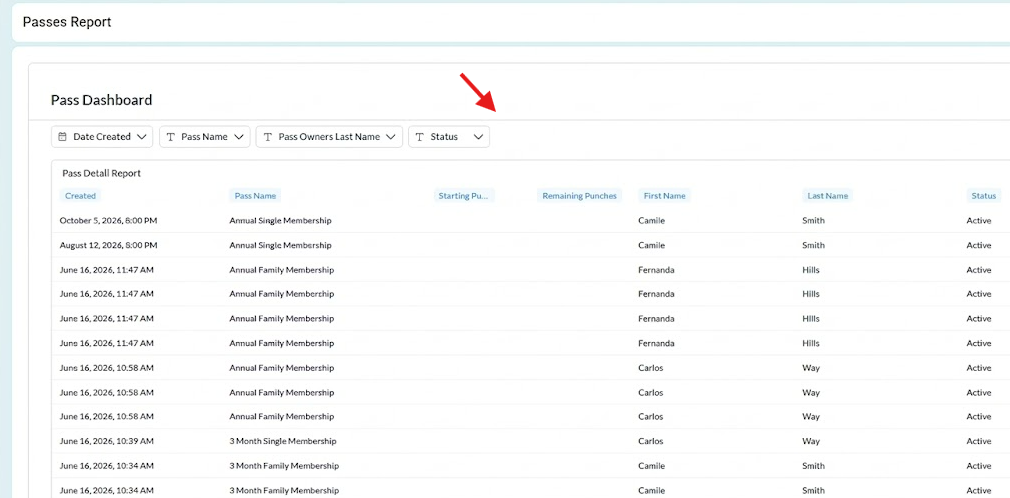The image size is (1010, 498).
Task: Click the Pass Detail Report title
Action: click(101, 173)
